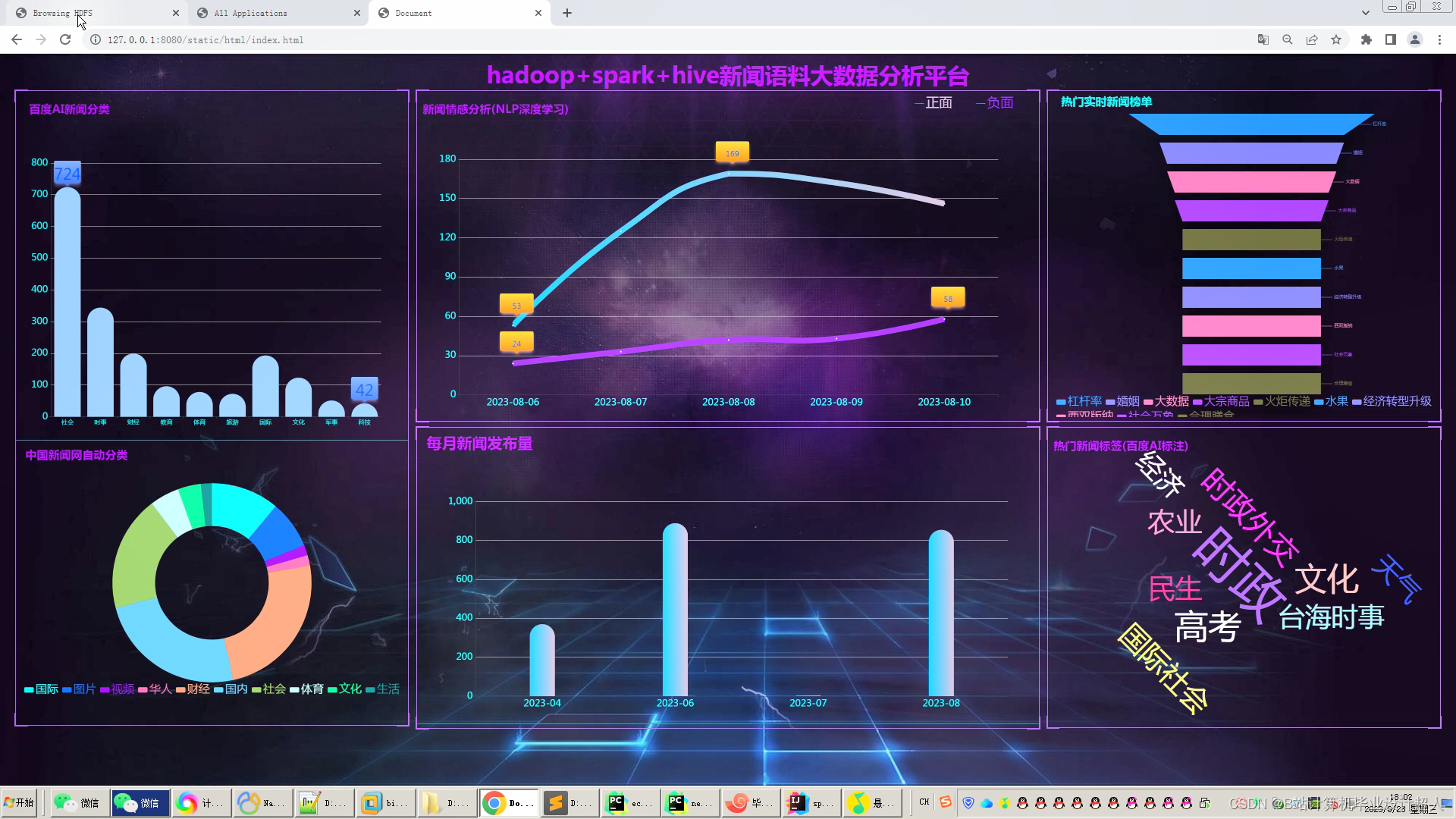Click the 724 社会 bar in chart
This screenshot has width=1456, height=819.
67,303
